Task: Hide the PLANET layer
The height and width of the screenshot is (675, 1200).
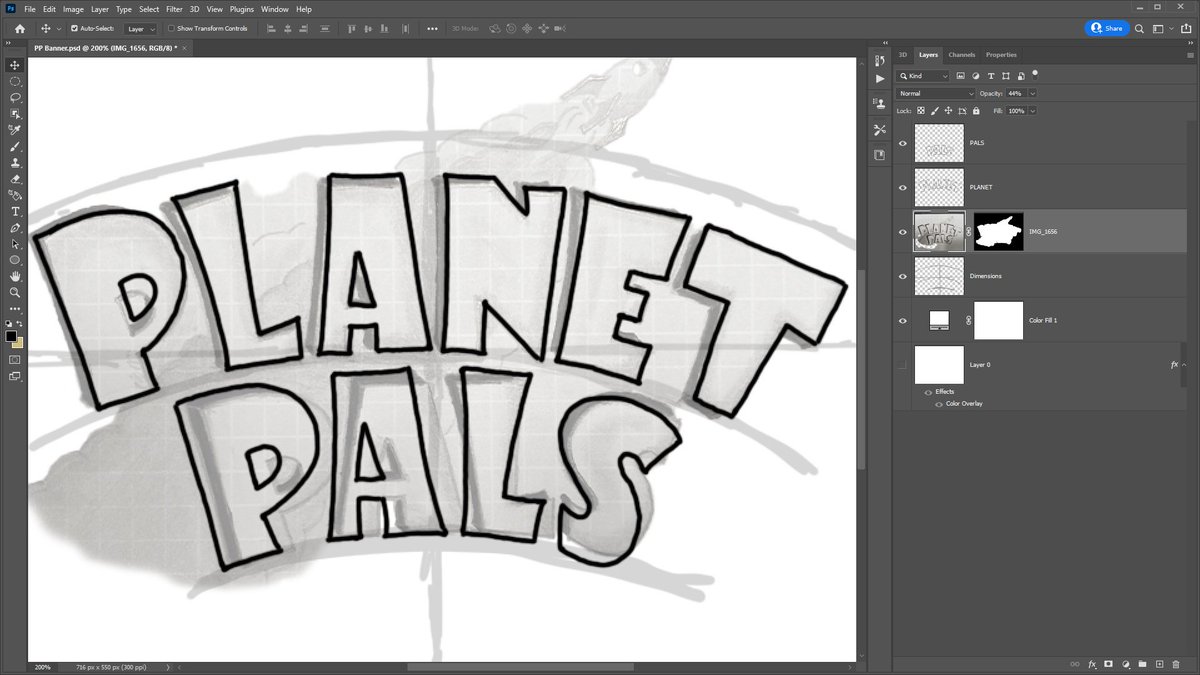Action: click(x=903, y=187)
